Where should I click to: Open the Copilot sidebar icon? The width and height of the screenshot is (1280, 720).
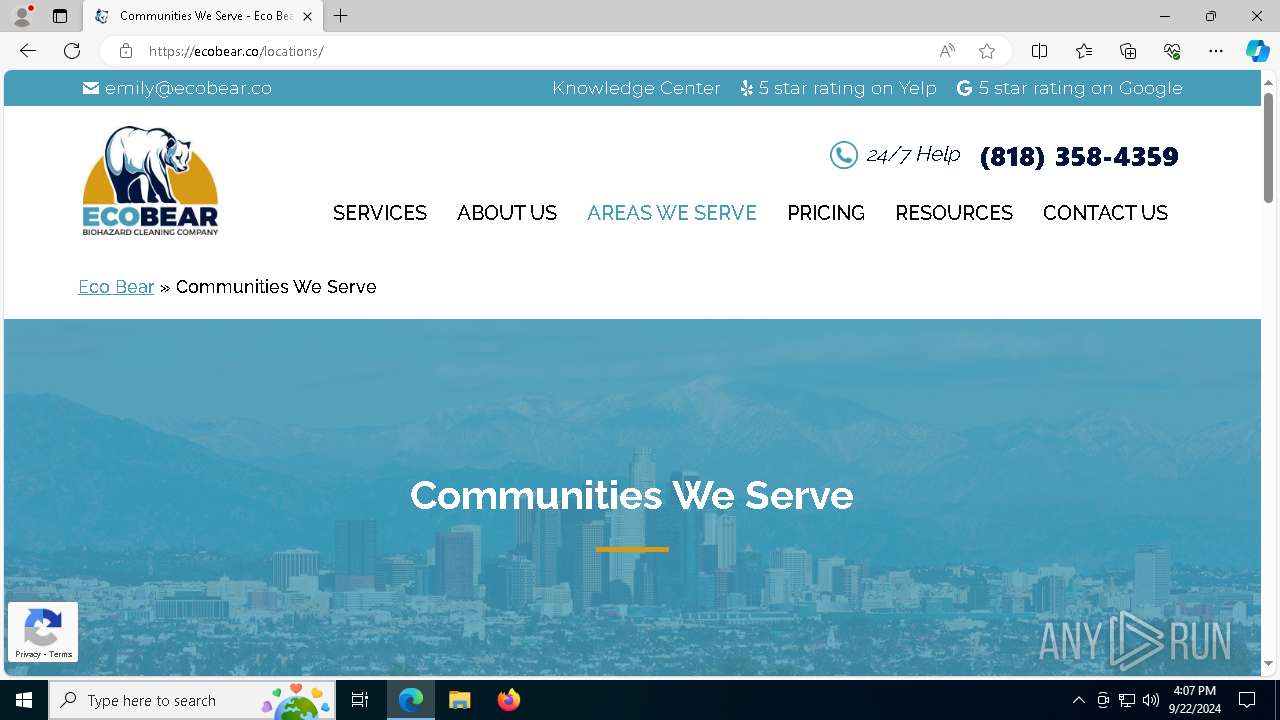tap(1257, 51)
